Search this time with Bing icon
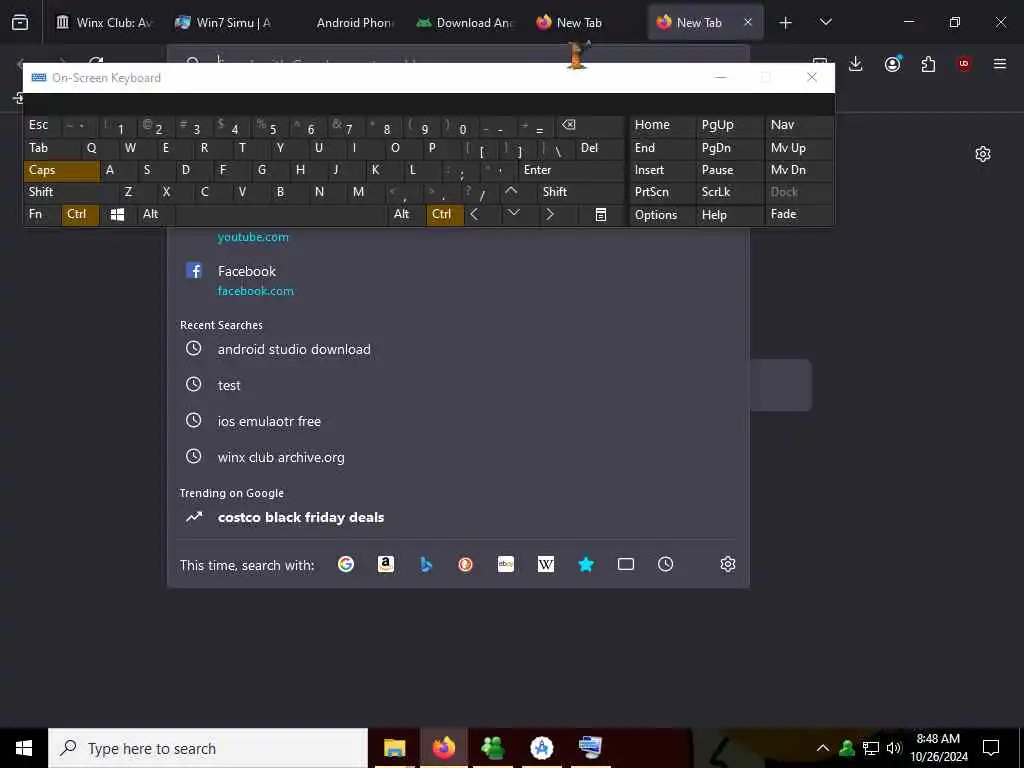Screen dimensions: 1024x768 tap(426, 564)
